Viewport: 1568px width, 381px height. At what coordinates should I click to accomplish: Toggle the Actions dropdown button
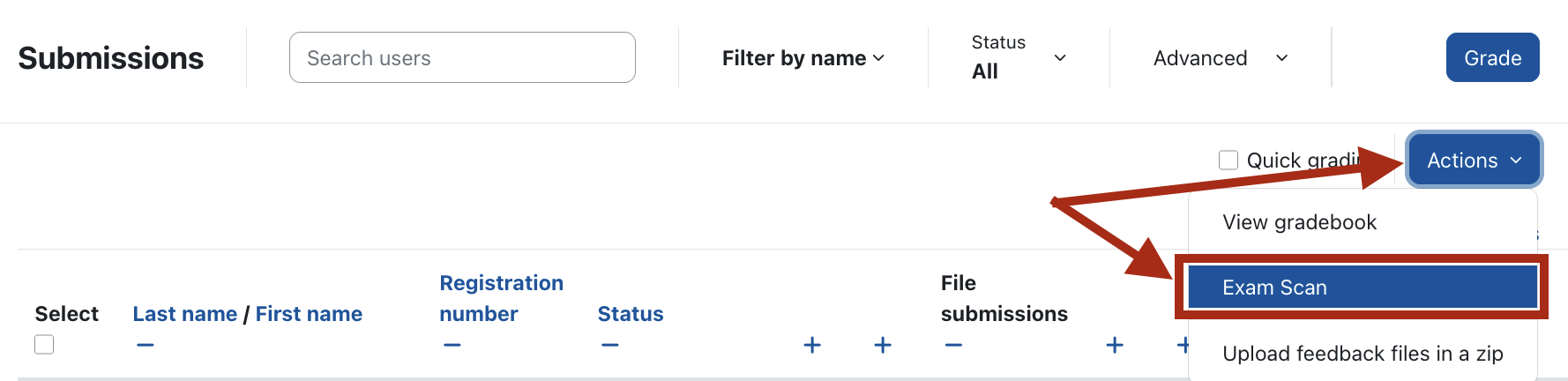tap(1474, 161)
